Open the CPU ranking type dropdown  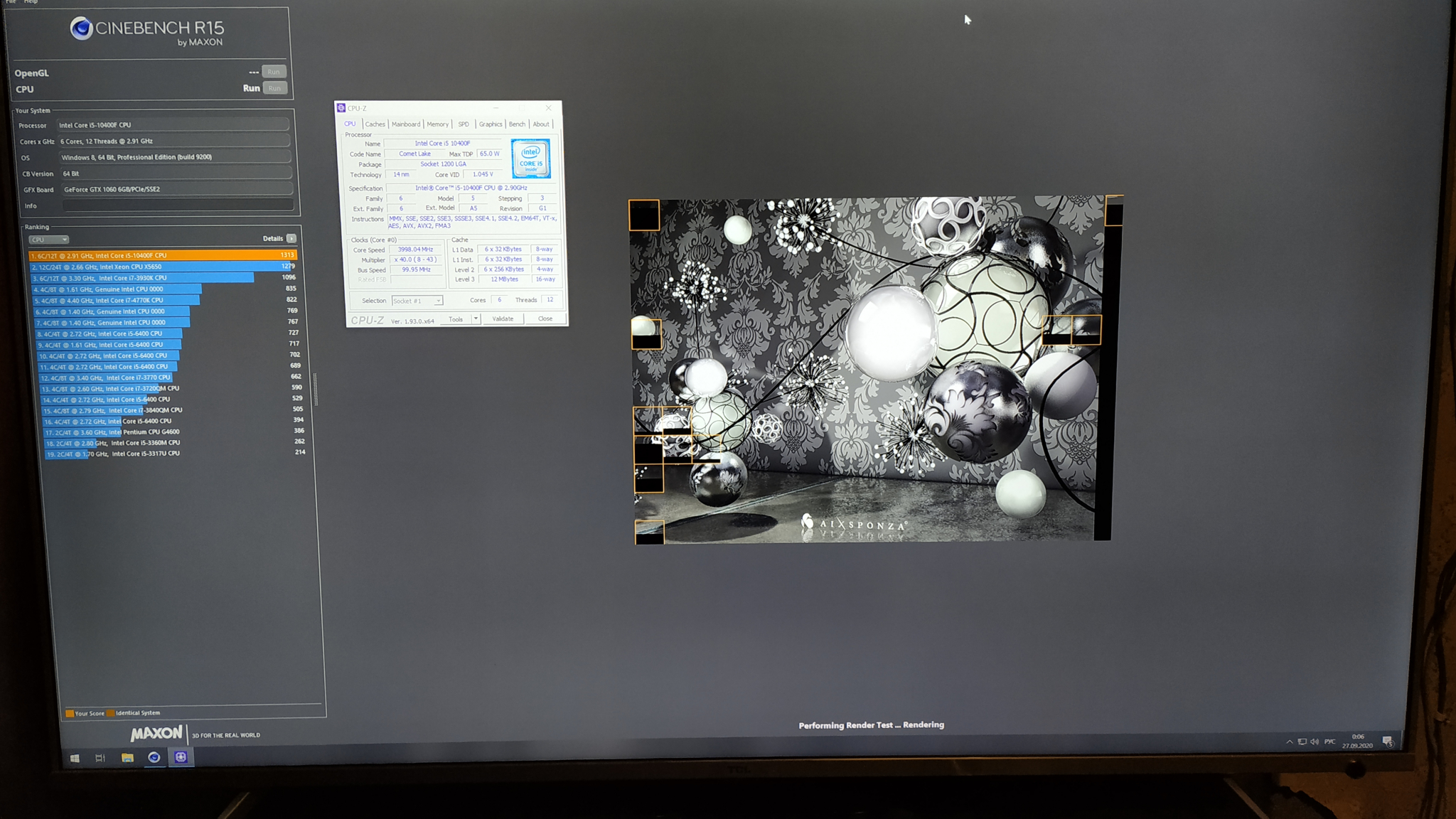click(x=49, y=240)
